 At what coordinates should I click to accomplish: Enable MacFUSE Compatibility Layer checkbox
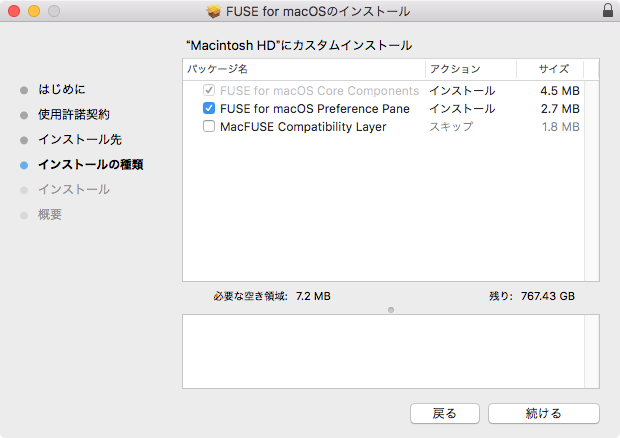coord(209,126)
